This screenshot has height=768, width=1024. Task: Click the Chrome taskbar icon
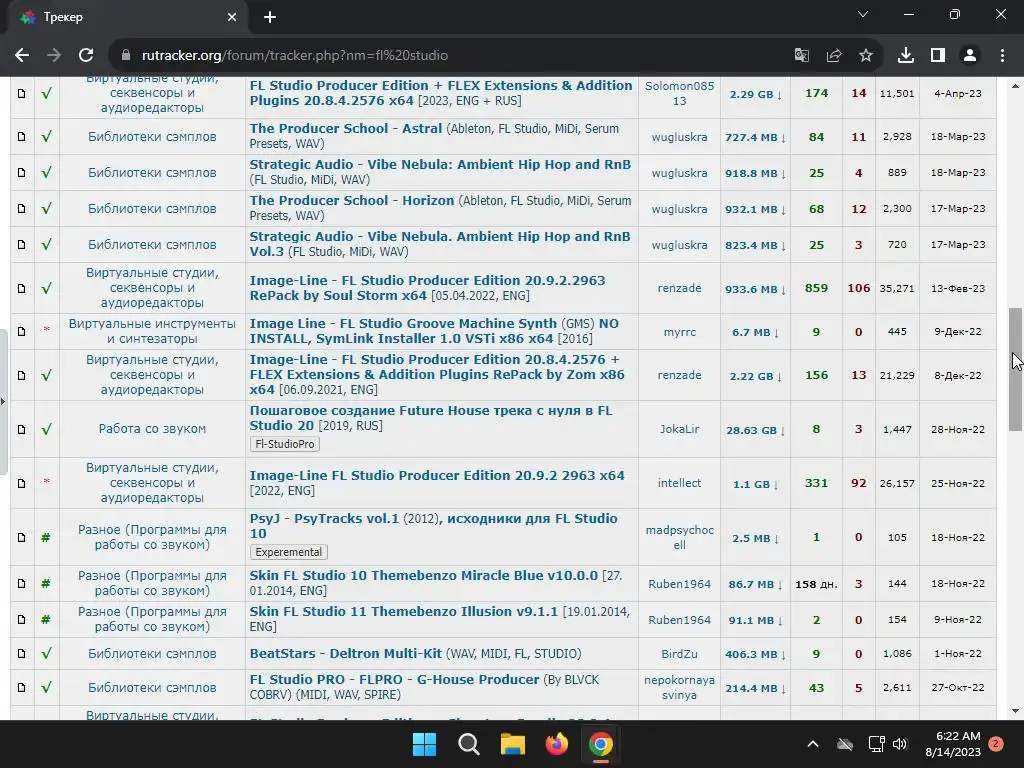601,744
